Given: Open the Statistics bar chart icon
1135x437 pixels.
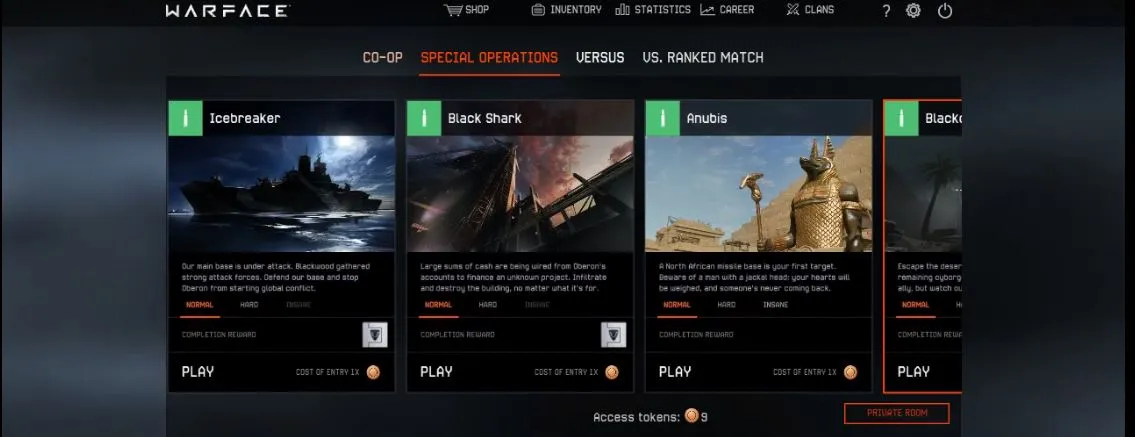Looking at the screenshot, I should tap(622, 10).
